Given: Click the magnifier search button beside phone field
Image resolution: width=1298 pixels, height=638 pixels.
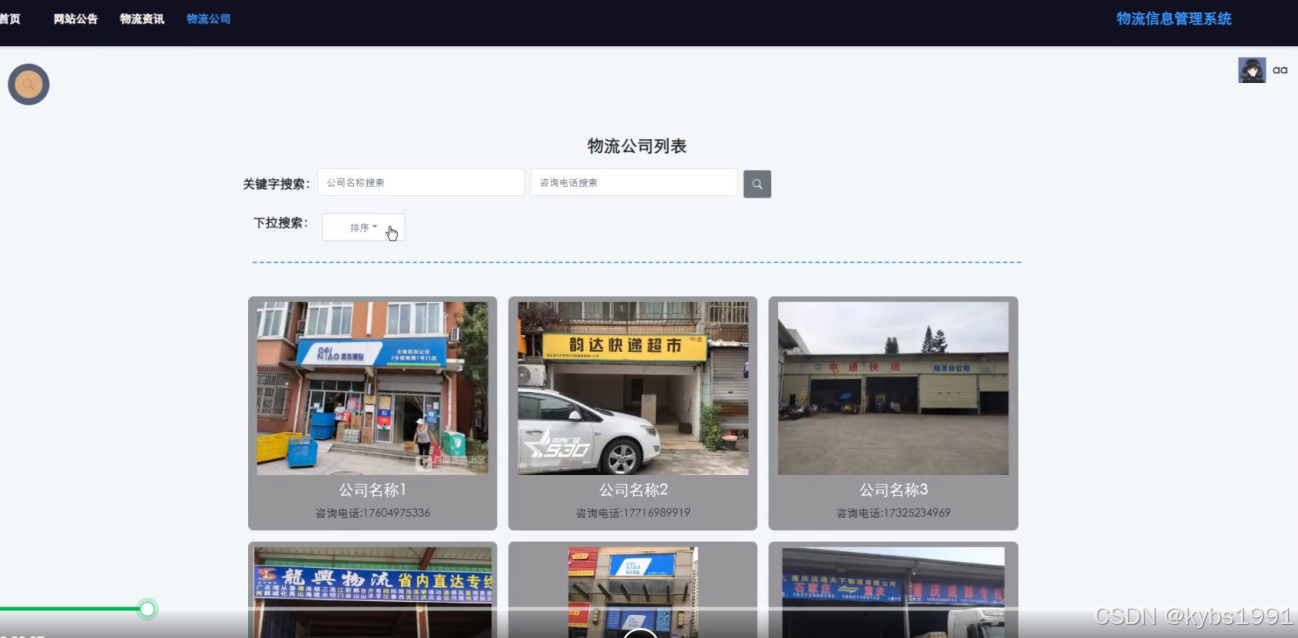Looking at the screenshot, I should tap(757, 184).
